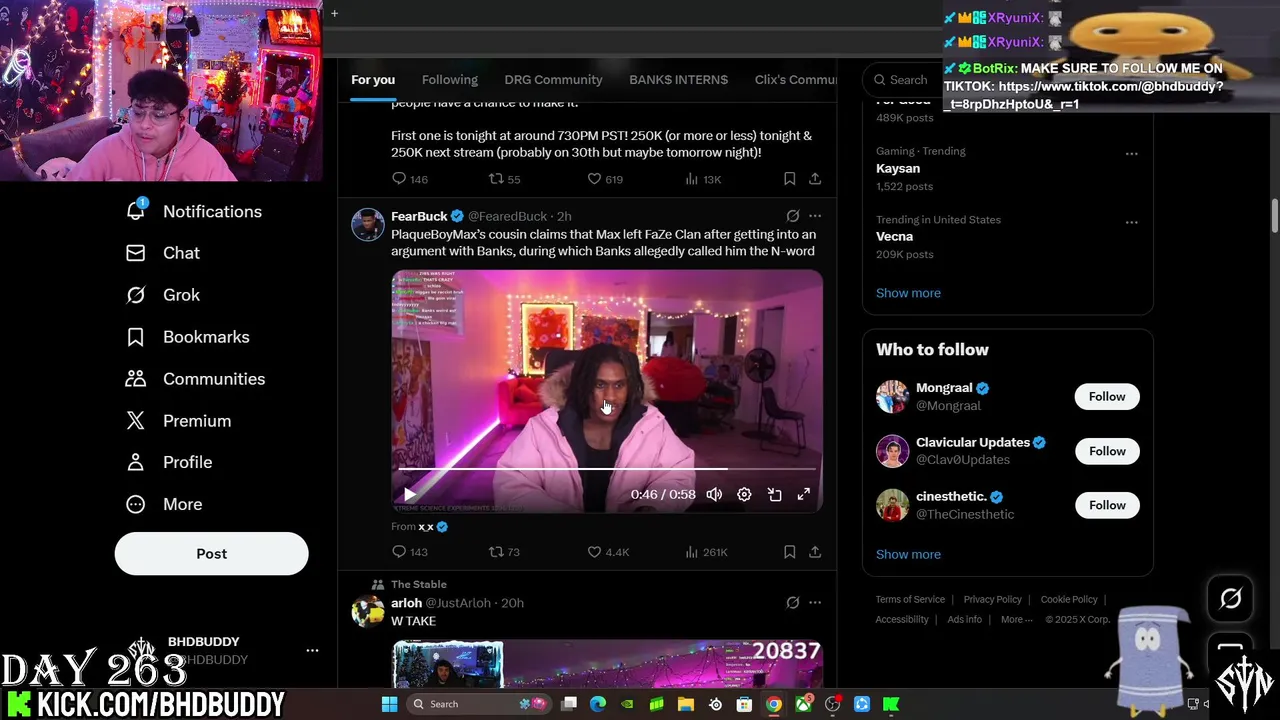Open Microsoft Edge from the taskbar
Viewport: 1280px width, 720px height.
coord(598,704)
